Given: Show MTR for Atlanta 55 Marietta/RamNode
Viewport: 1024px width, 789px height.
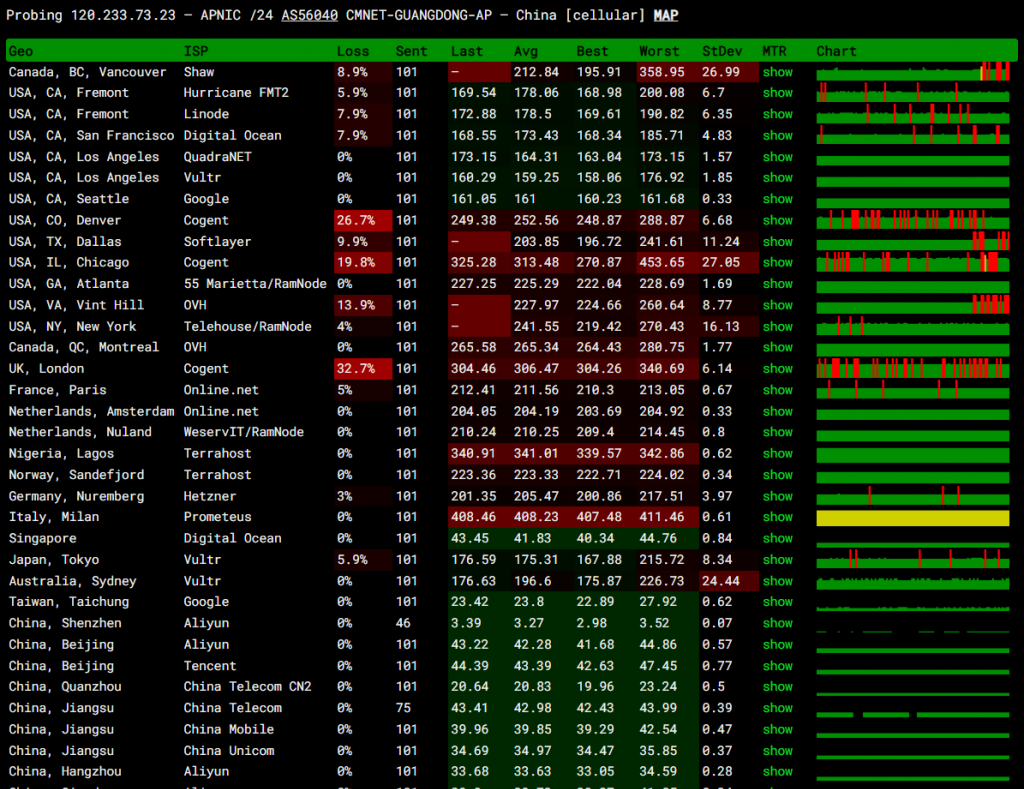Looking at the screenshot, I should pyautogui.click(x=777, y=283).
